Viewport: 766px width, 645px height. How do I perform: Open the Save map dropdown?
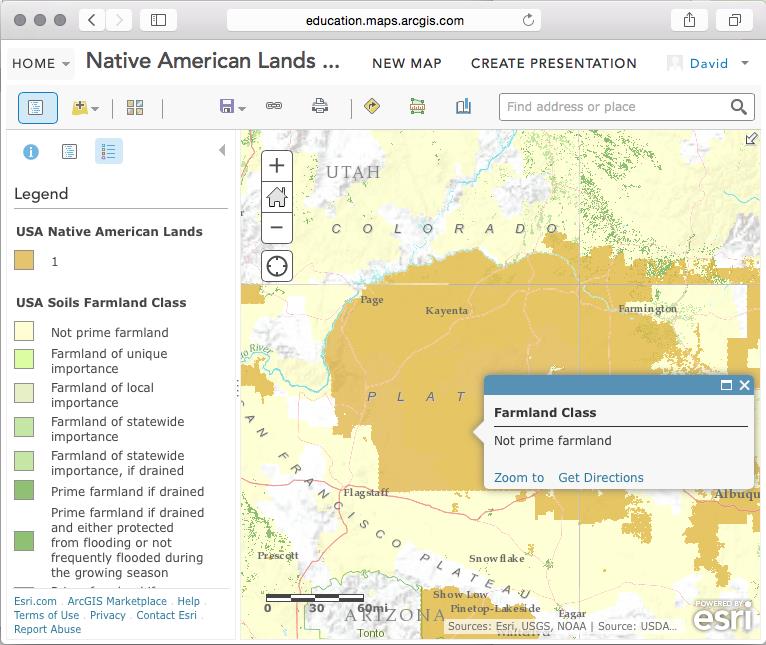(233, 106)
